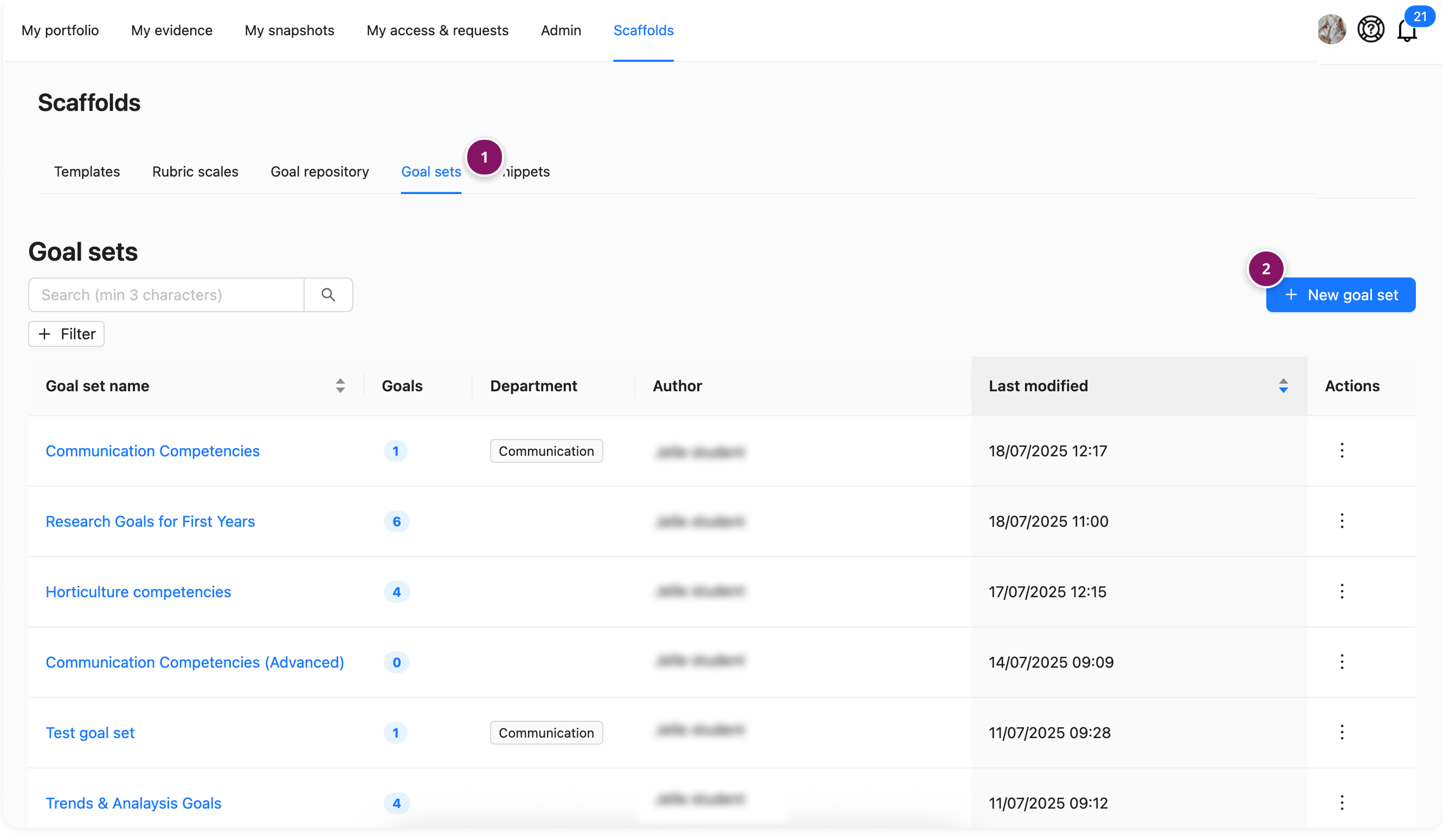This screenshot has height=840, width=1443.
Task: Click the goal sets search field
Action: (166, 295)
